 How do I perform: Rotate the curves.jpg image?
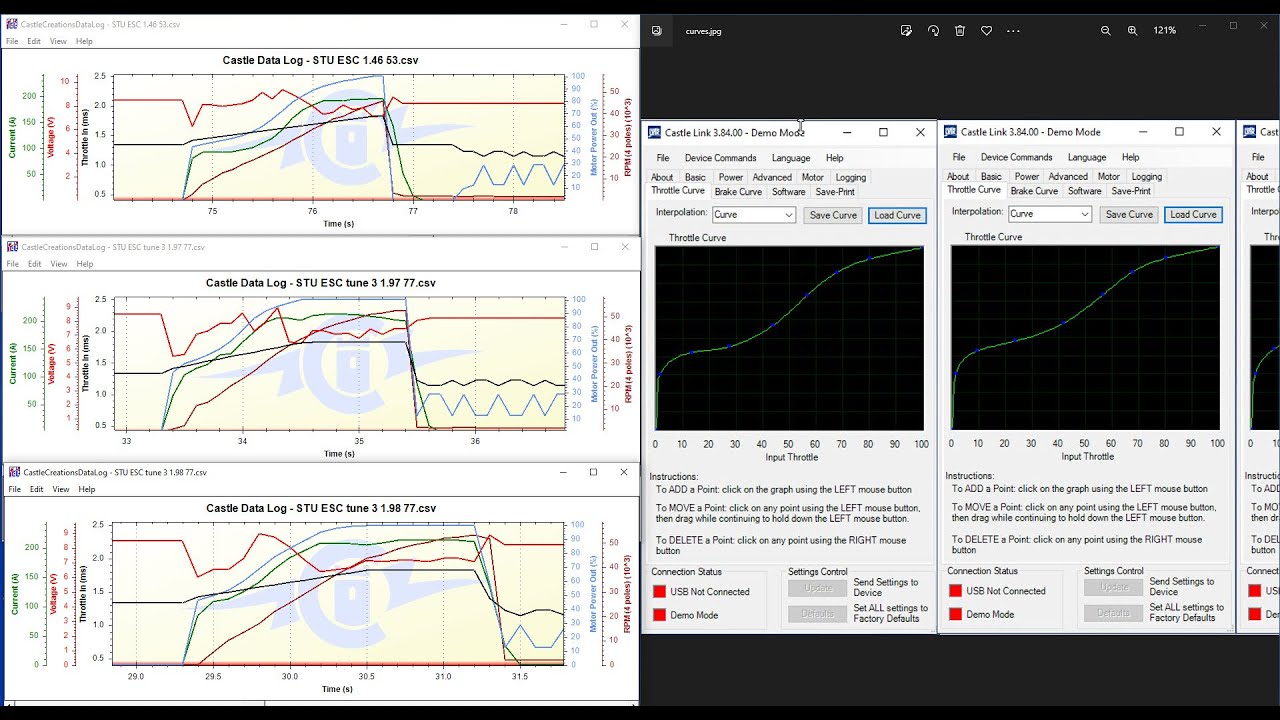click(x=933, y=31)
